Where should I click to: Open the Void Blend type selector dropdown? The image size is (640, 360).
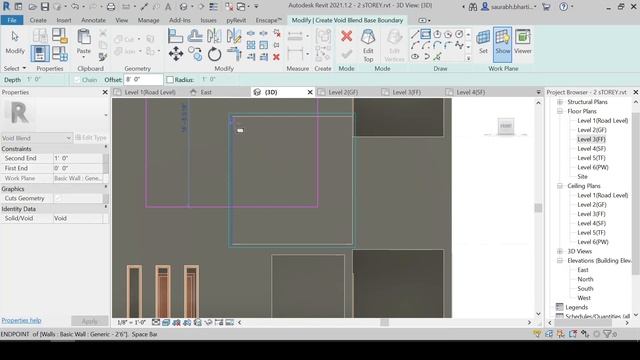coord(68,138)
